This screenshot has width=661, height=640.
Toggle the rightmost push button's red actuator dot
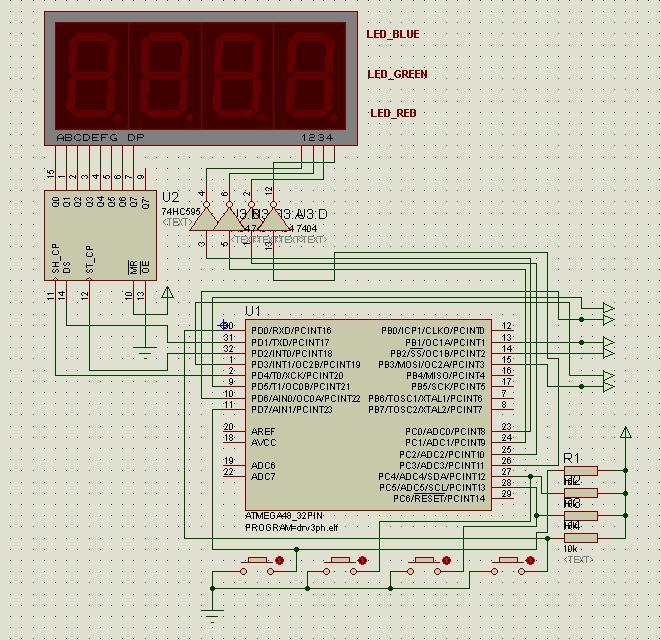tap(530, 560)
